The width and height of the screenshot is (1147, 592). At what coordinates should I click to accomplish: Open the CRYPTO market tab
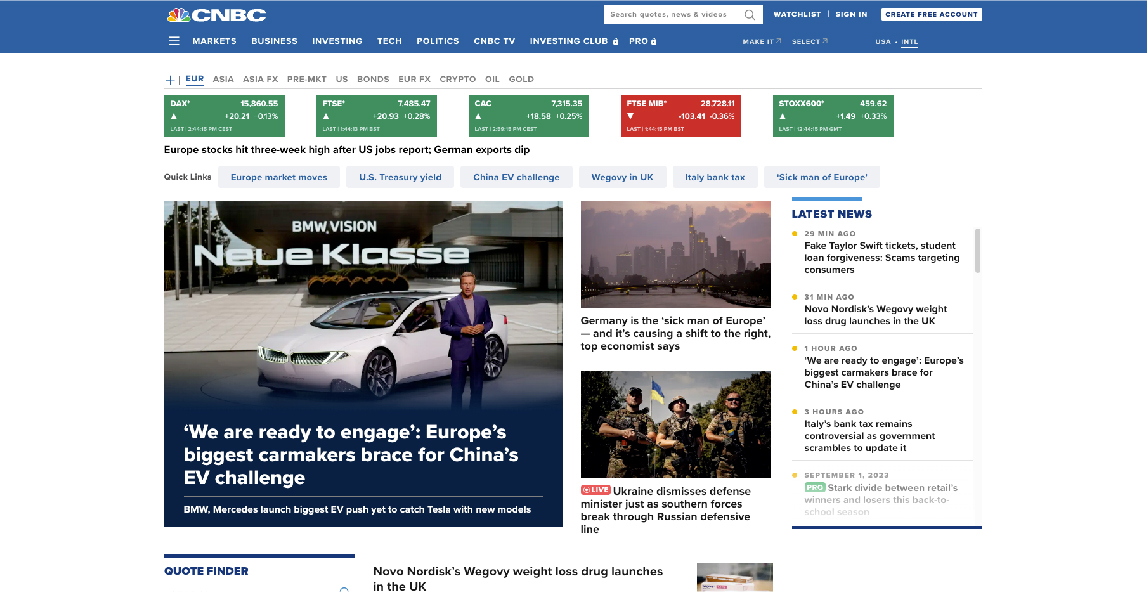[x=457, y=79]
